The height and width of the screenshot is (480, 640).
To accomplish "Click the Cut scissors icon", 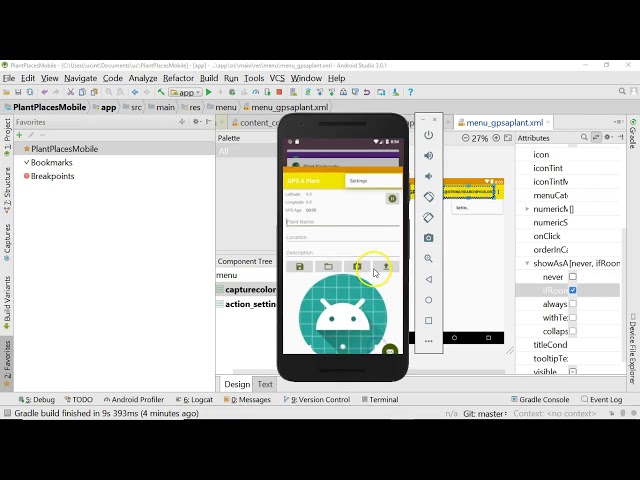I will 71,92.
